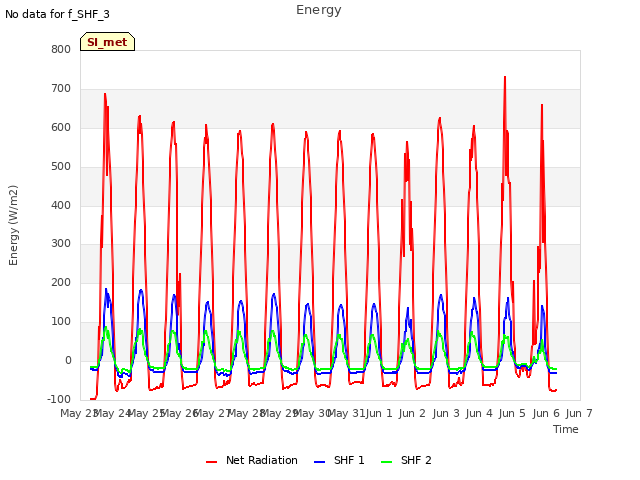Screen dimensions: 640x480
Task: Click the Jun 6 x-axis date label
Action: [546, 413]
